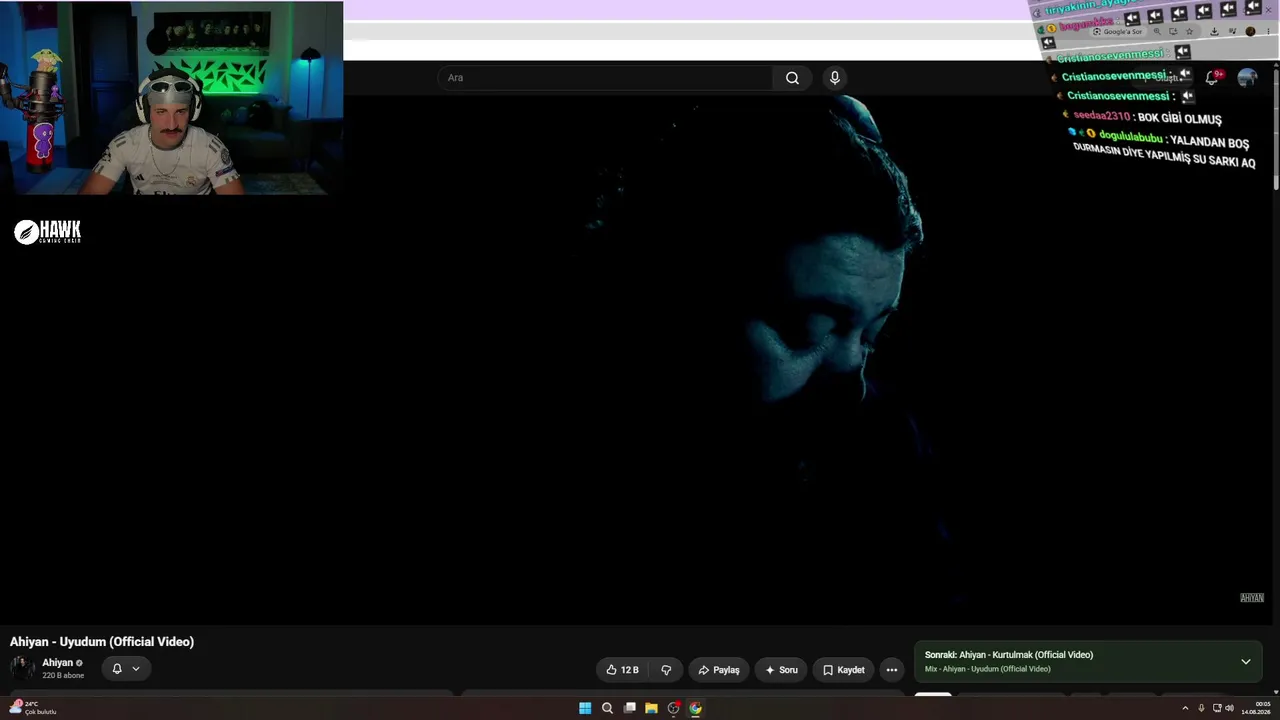Image resolution: width=1280 pixels, height=720 pixels.
Task: Click the 'Sonraki: Ahiyan - Kurtulmak (Official Video)' text
Action: (1009, 655)
